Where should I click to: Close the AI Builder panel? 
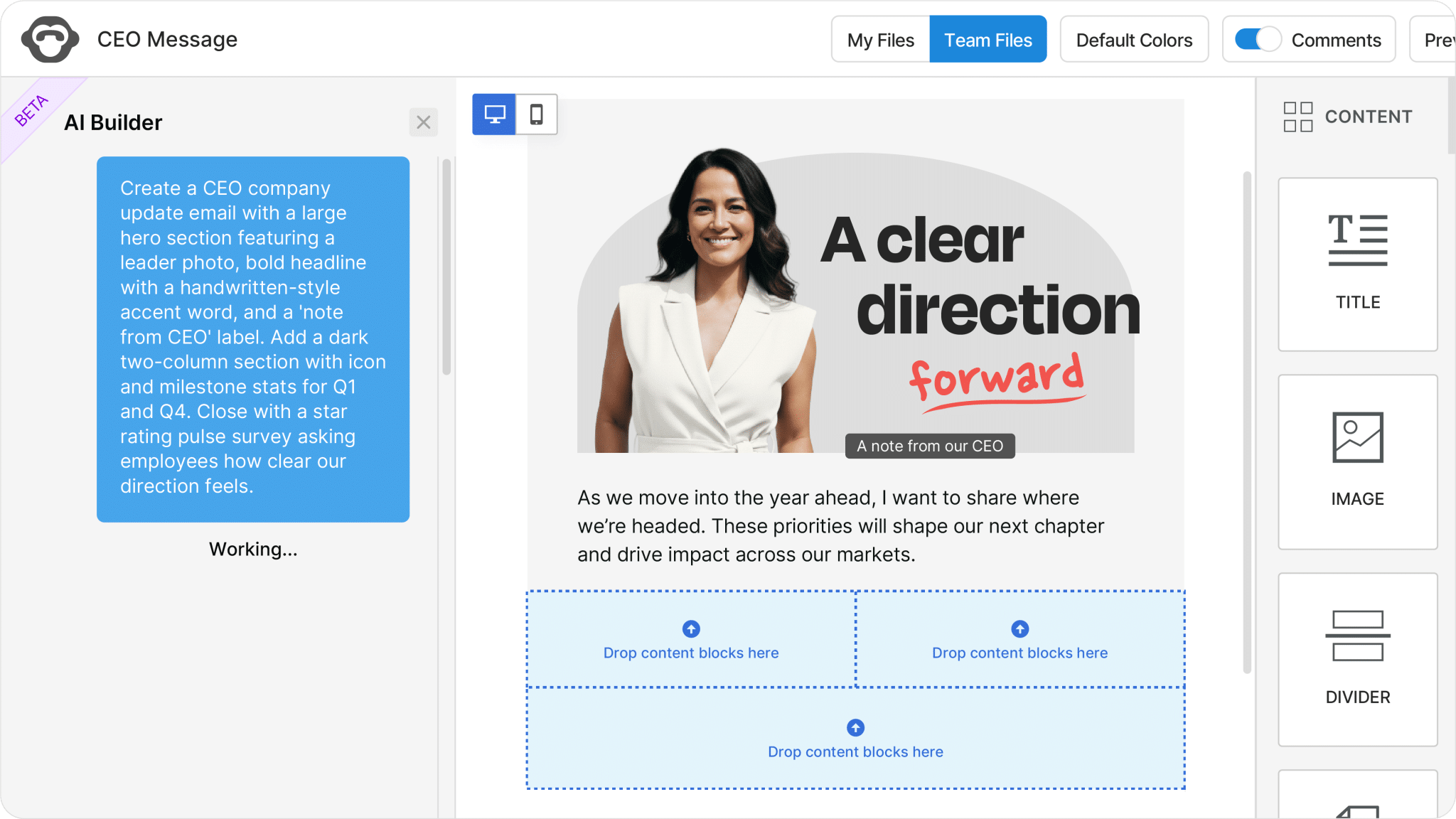click(x=424, y=122)
